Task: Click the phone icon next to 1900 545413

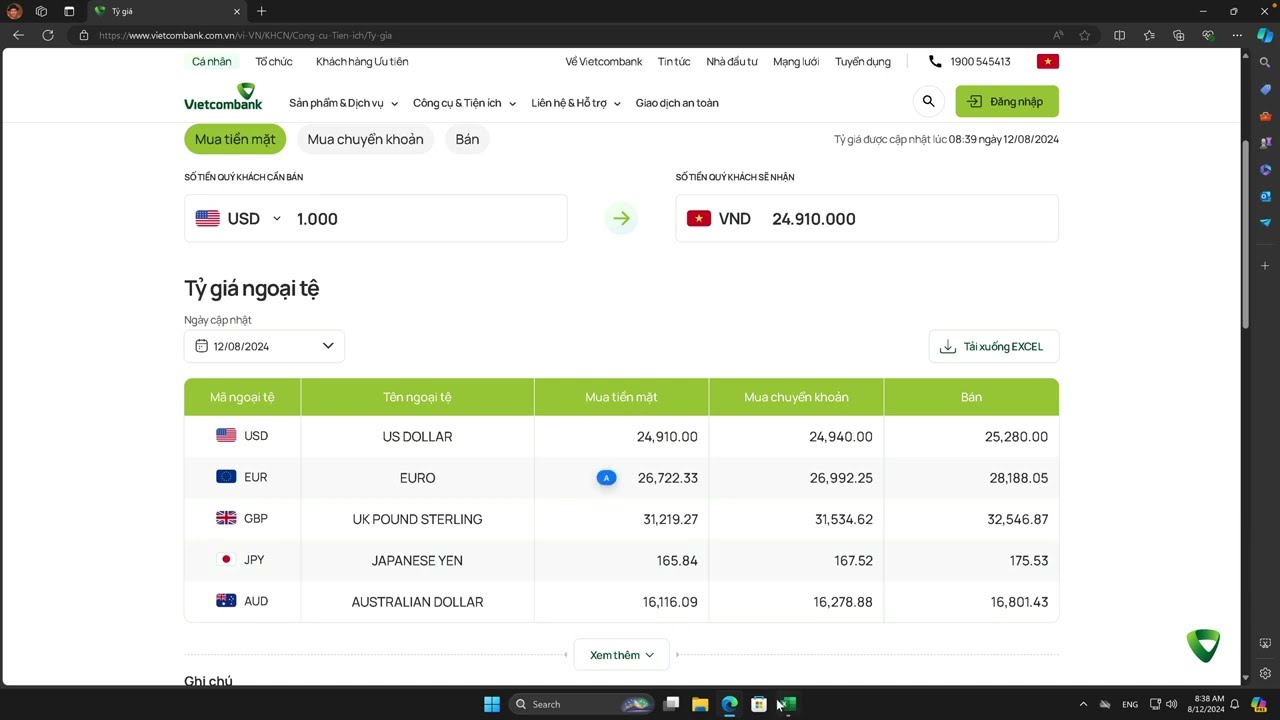Action: coord(935,61)
